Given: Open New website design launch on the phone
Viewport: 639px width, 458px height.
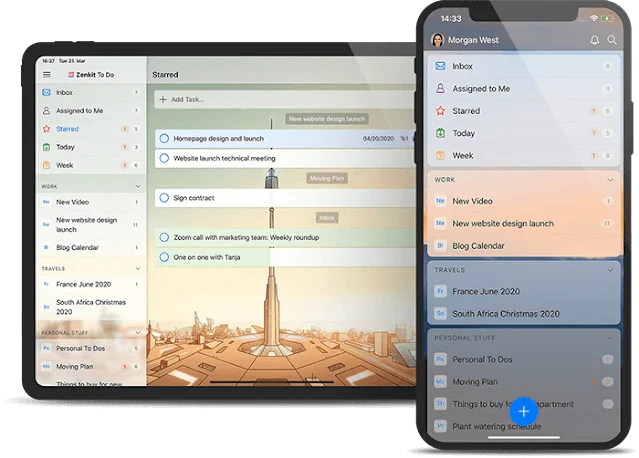Looking at the screenshot, I should [x=523, y=223].
